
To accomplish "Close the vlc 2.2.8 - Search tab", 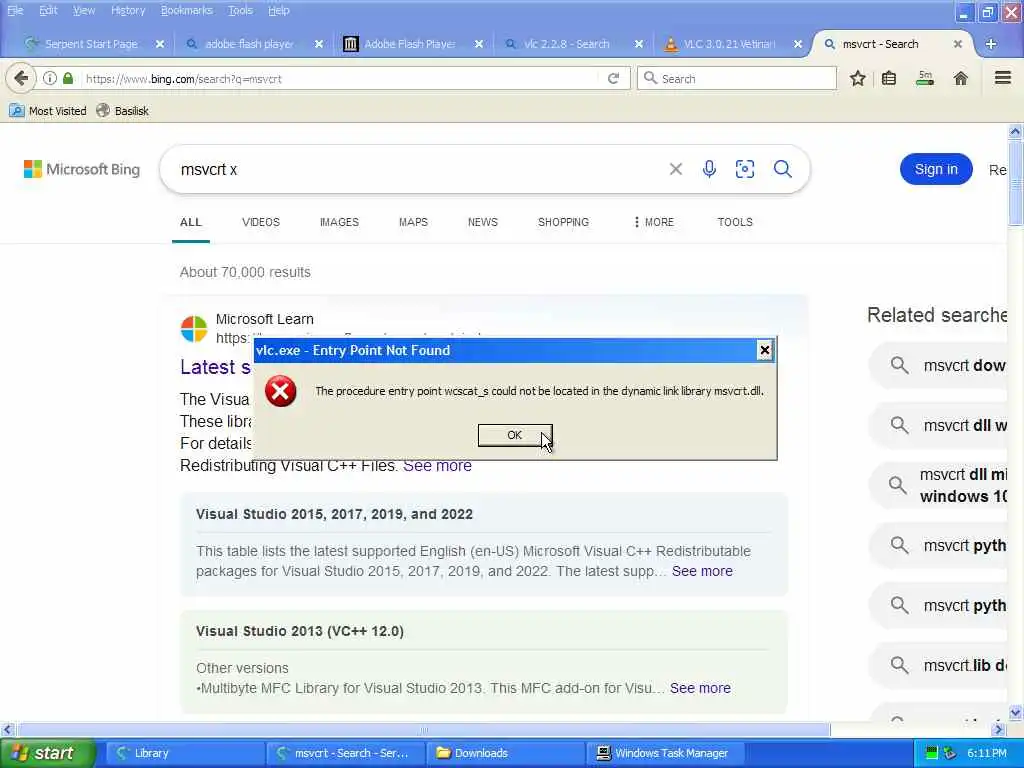I will (x=639, y=44).
